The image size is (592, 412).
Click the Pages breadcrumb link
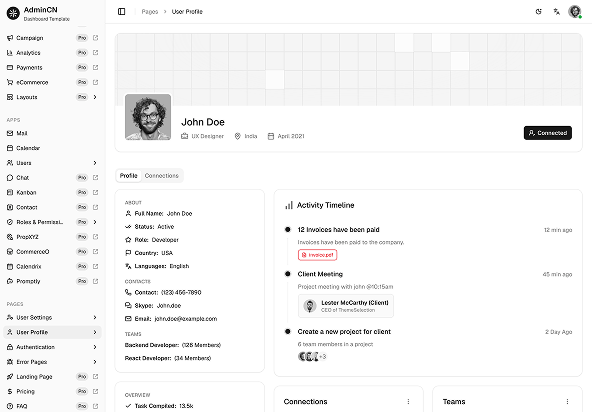point(150,12)
